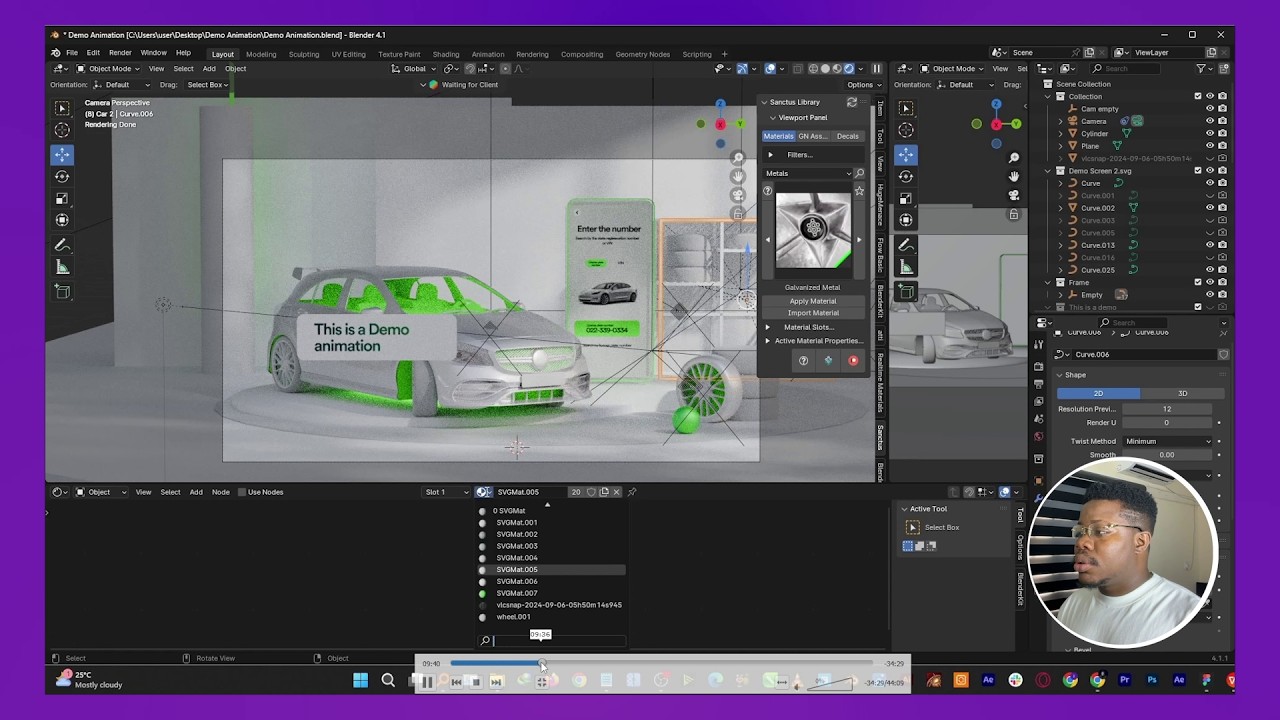Select the Add Cube tool in left viewport
Image resolution: width=1280 pixels, height=720 pixels.
point(62,292)
